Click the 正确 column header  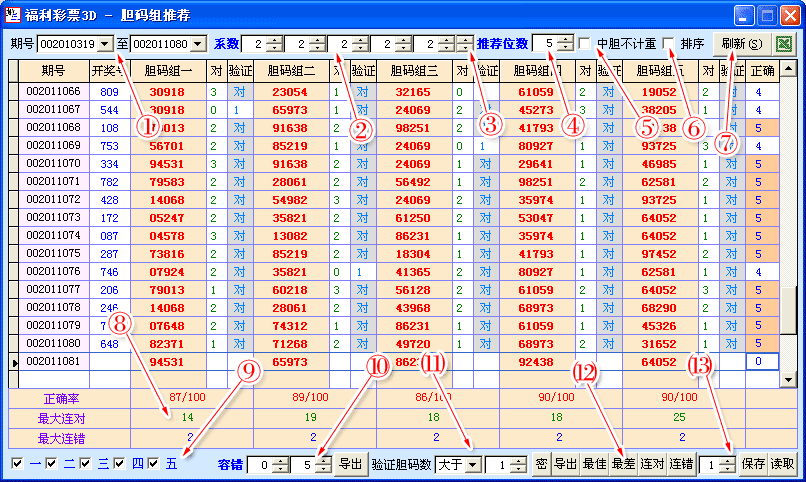click(762, 70)
